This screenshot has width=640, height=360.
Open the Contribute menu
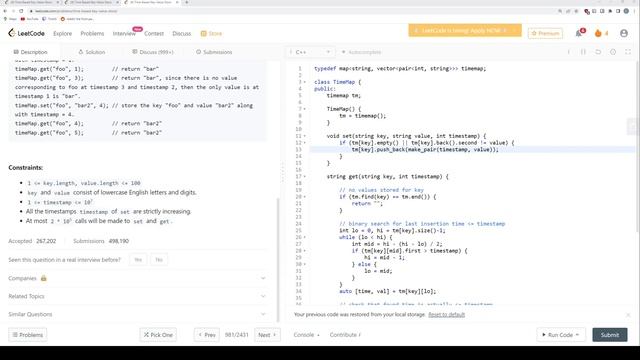pos(345,335)
